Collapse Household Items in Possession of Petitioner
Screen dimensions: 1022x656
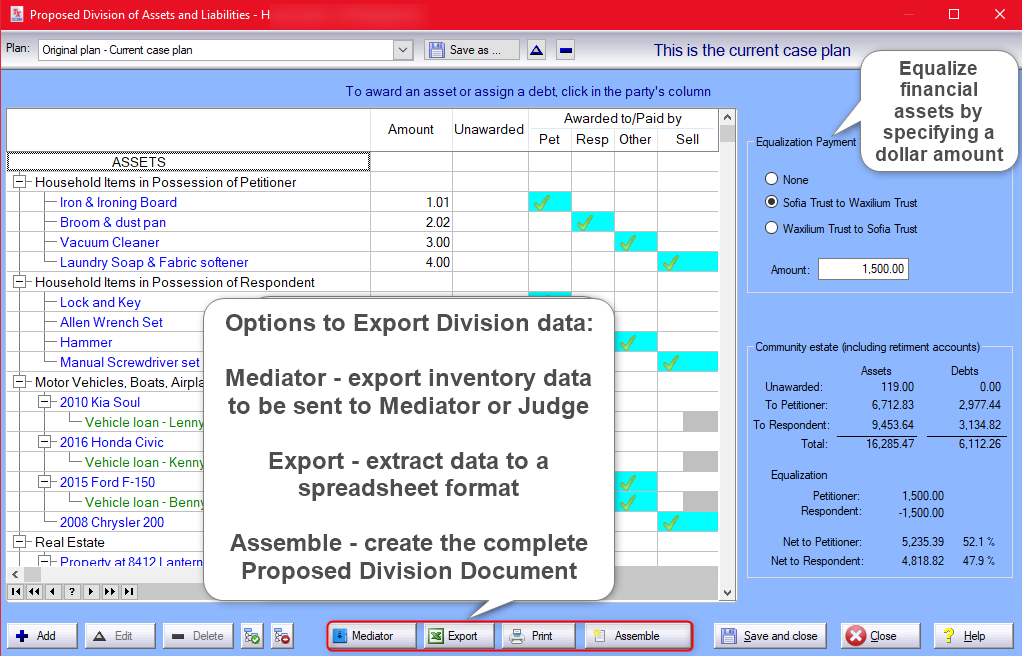pos(19,183)
